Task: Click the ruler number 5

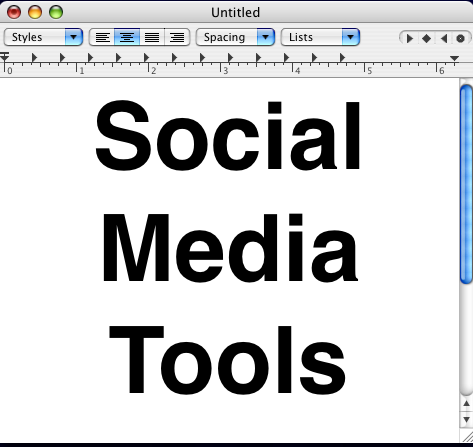Action: tap(370, 71)
